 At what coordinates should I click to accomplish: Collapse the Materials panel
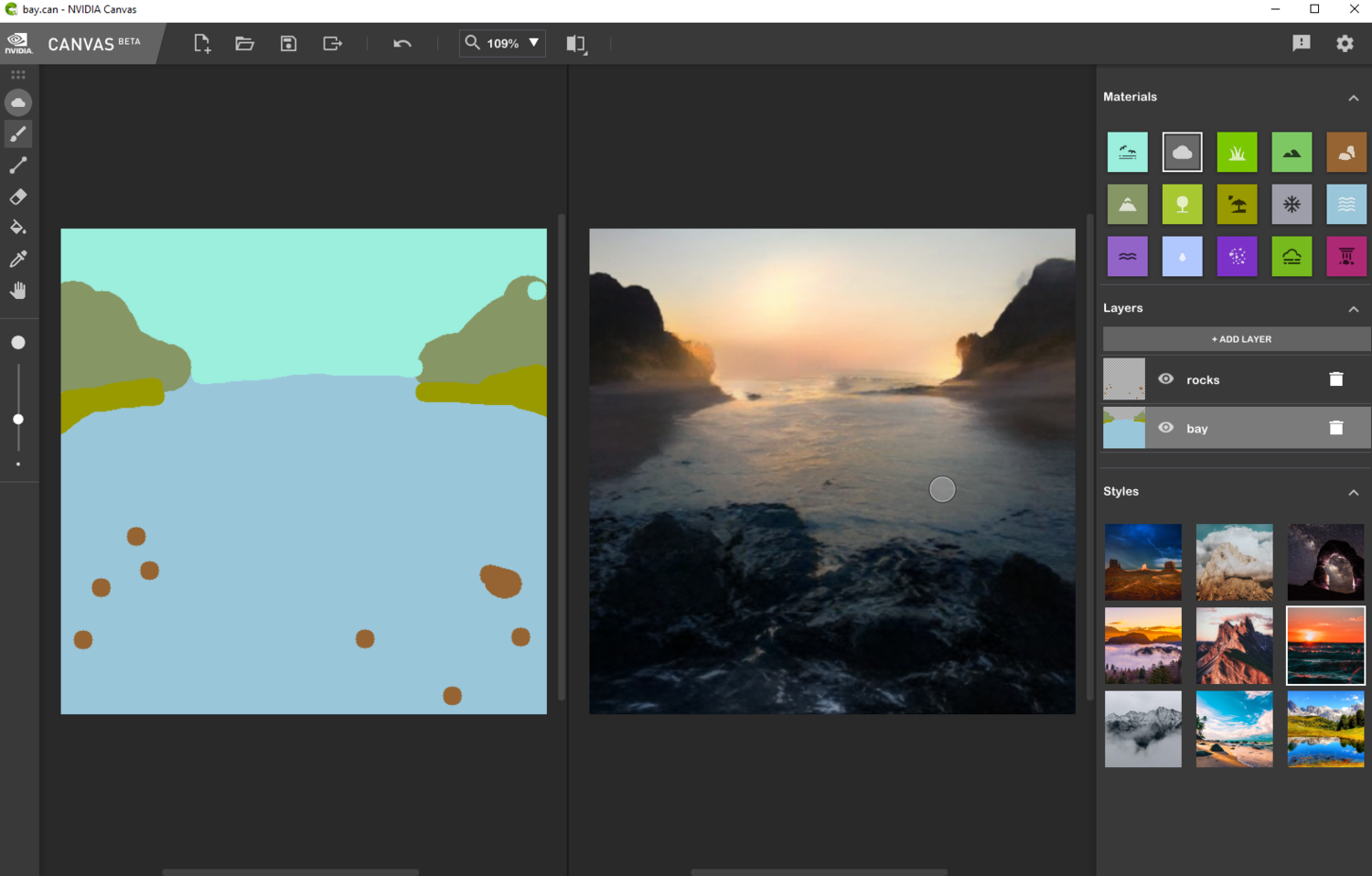(1353, 98)
